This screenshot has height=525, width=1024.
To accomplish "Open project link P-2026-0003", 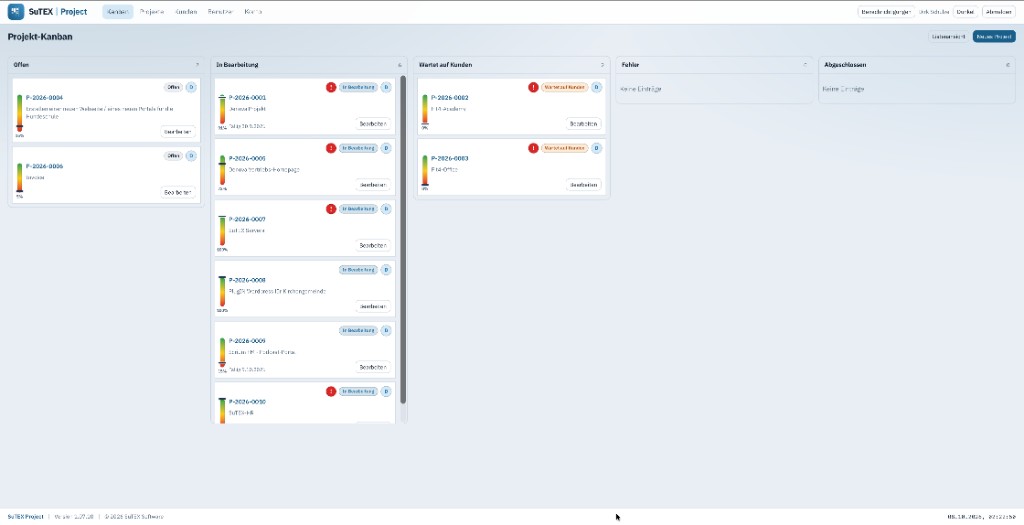I will (450, 159).
